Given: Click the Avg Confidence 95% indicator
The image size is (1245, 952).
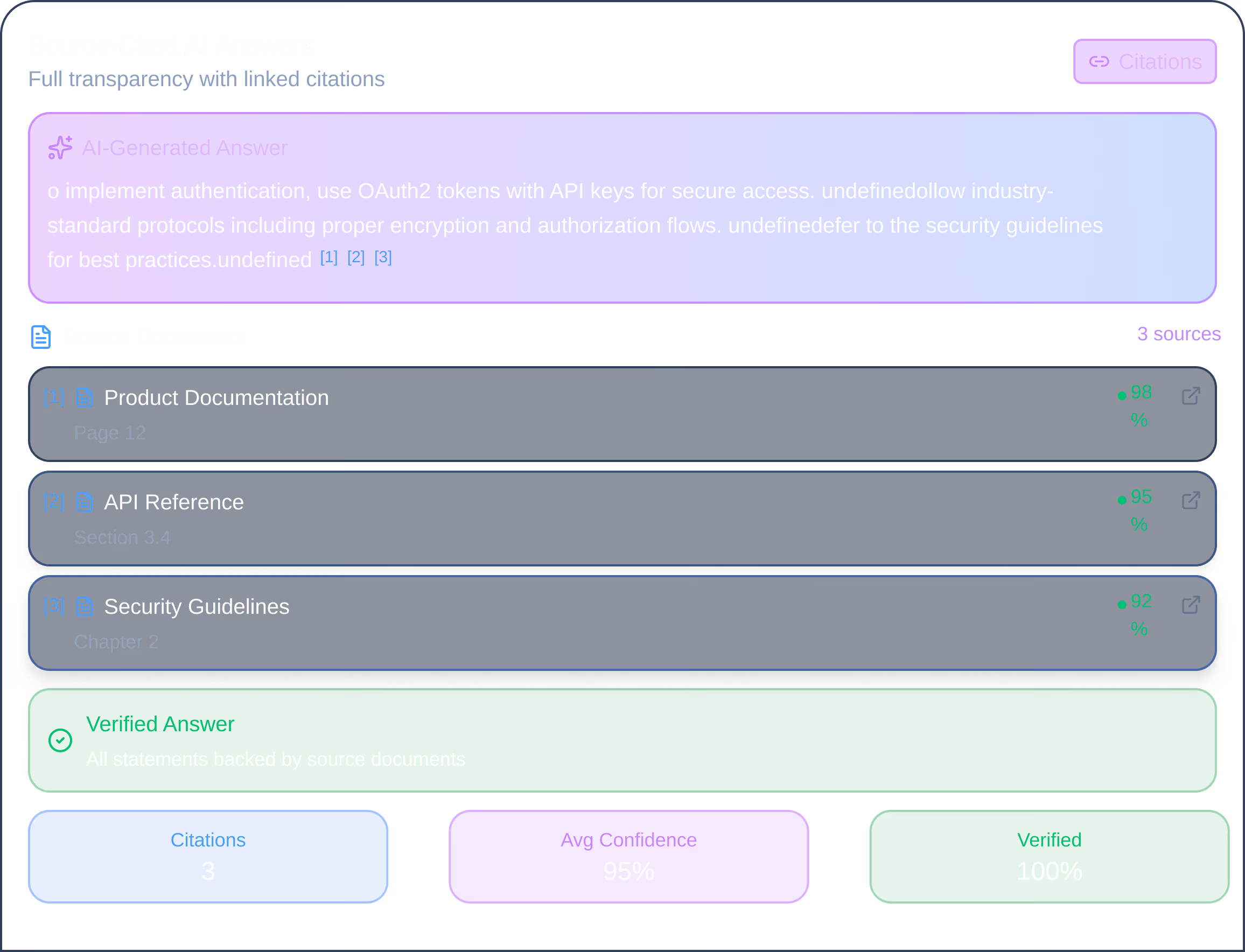Looking at the screenshot, I should click(628, 857).
